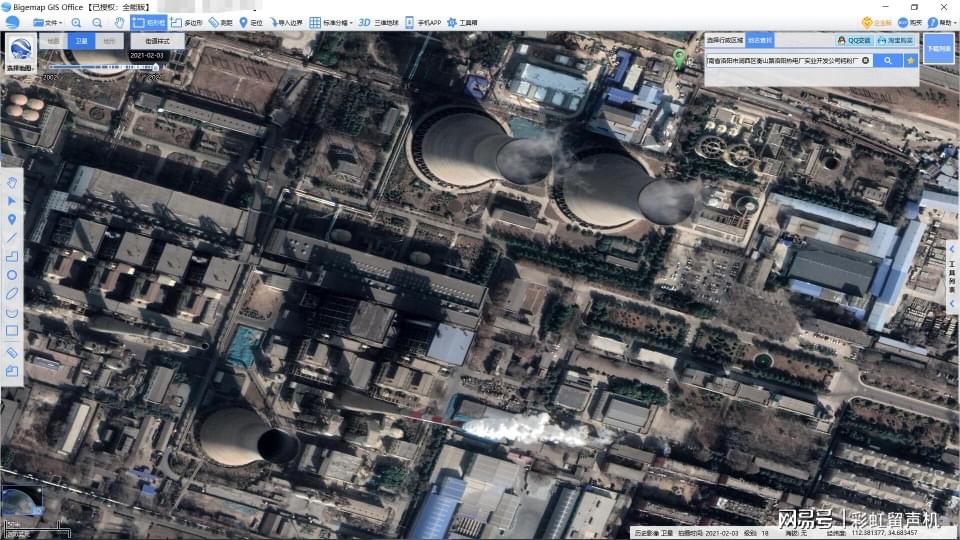Screen dimensions: 960x540
Task: Select the arrow pointer tool in left sidebar
Action: click(12, 200)
